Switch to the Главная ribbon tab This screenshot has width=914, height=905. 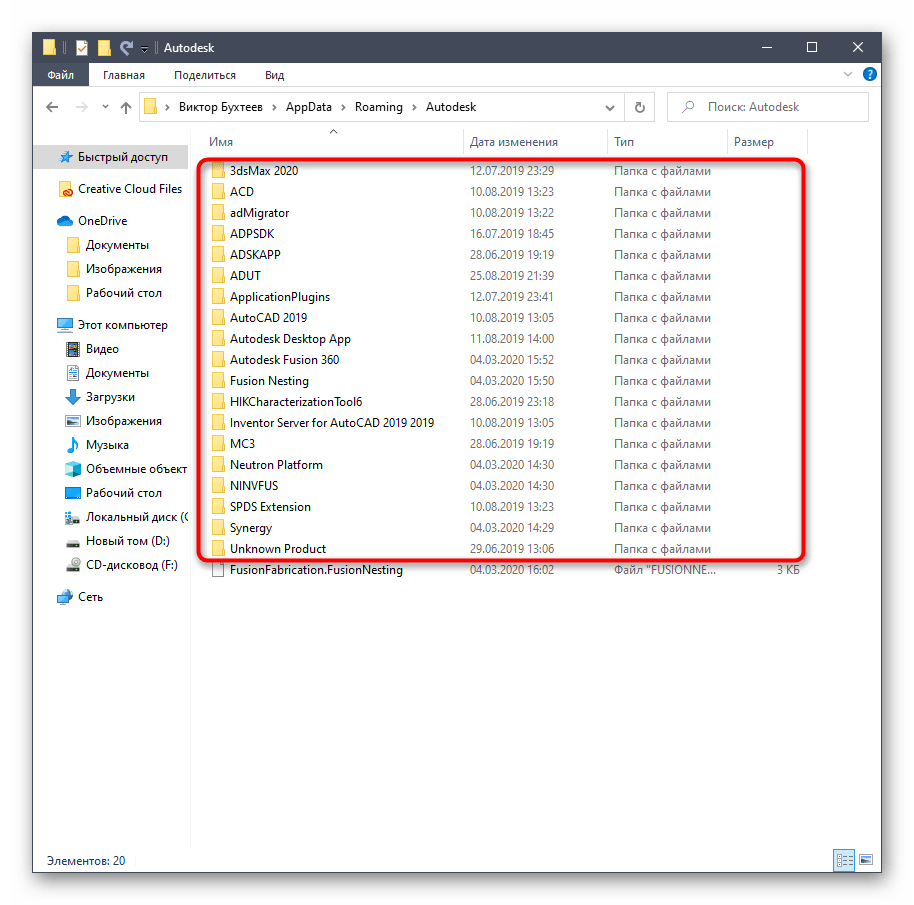[x=124, y=75]
